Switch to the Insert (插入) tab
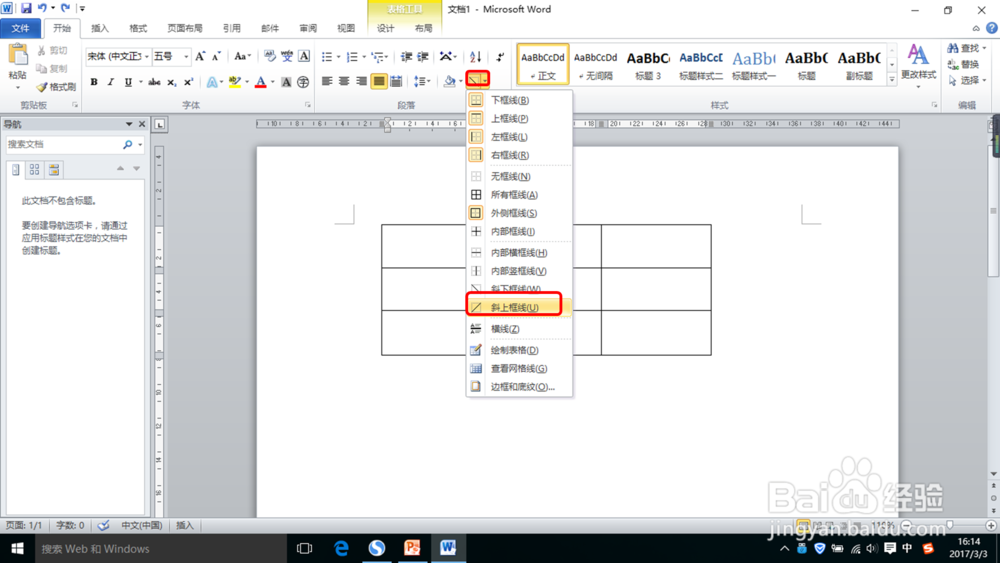The width and height of the screenshot is (1000, 563). [x=100, y=28]
